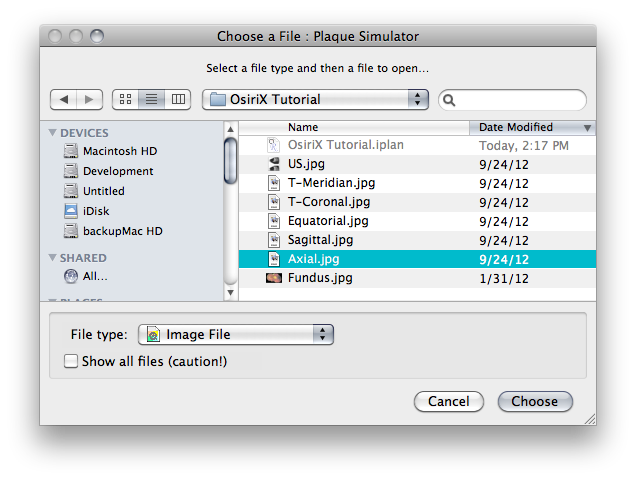
Task: Sort by Date Modified column
Action: 532,127
